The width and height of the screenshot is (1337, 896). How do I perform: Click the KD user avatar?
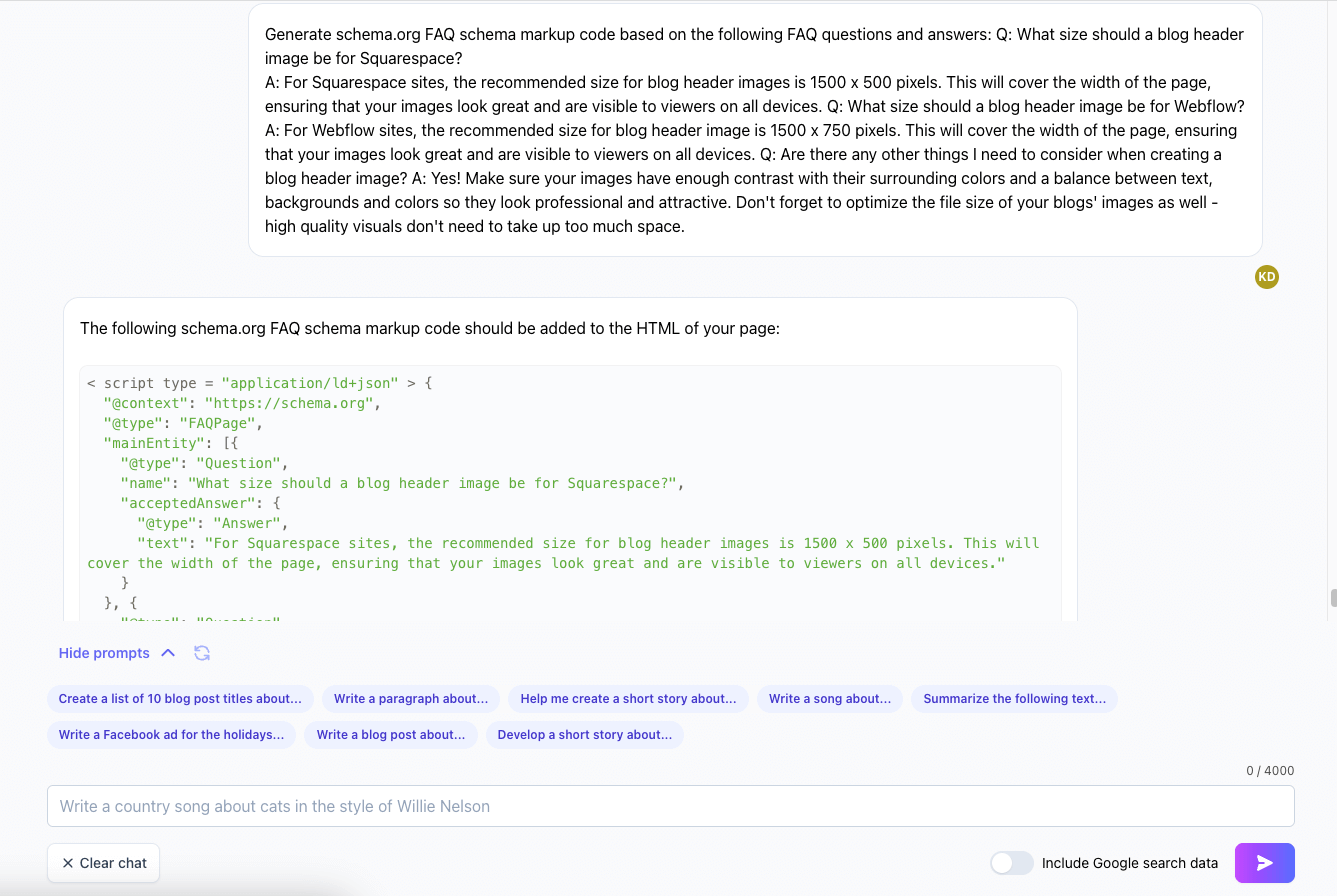[x=1266, y=277]
